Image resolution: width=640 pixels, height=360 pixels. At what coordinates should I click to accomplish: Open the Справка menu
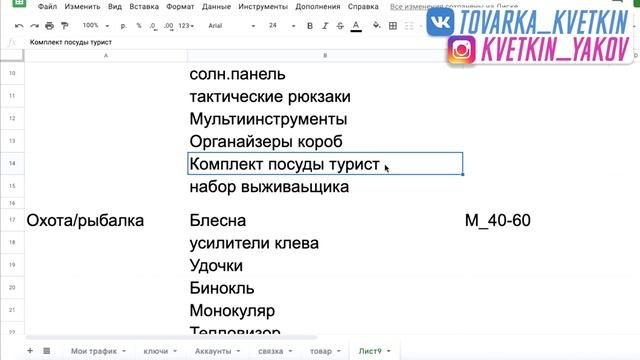[x=363, y=7]
